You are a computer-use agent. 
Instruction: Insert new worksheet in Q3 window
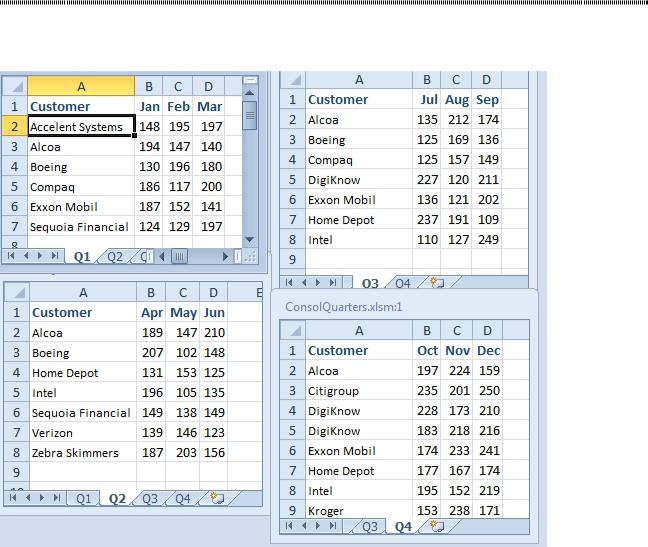coord(436,283)
